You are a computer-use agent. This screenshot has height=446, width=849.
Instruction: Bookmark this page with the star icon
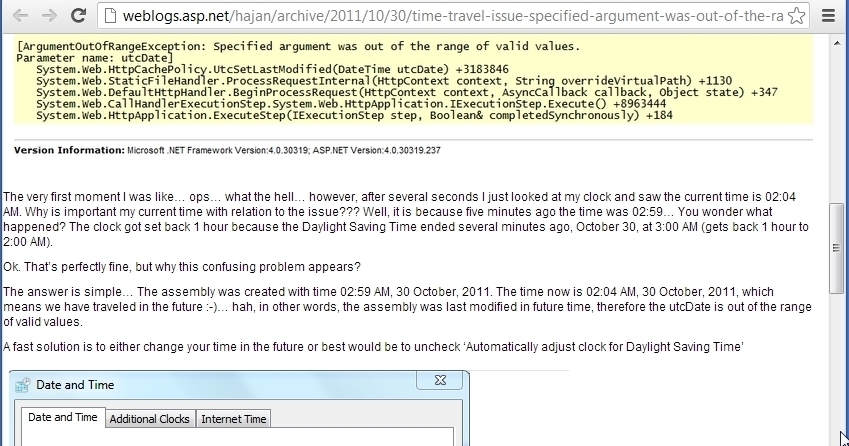click(797, 16)
